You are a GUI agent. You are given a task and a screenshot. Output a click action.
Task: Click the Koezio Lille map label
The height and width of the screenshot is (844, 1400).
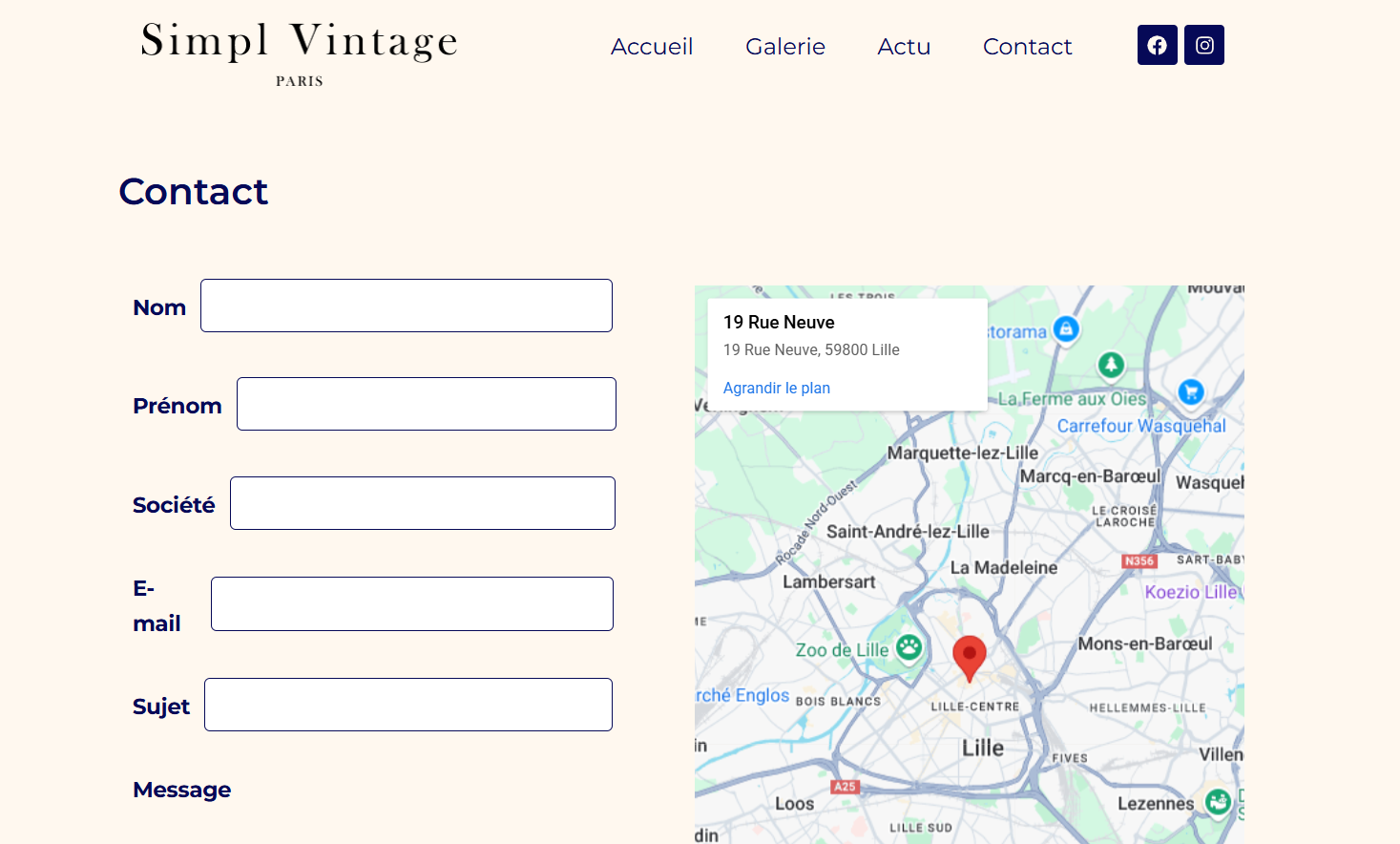pyautogui.click(x=1190, y=592)
